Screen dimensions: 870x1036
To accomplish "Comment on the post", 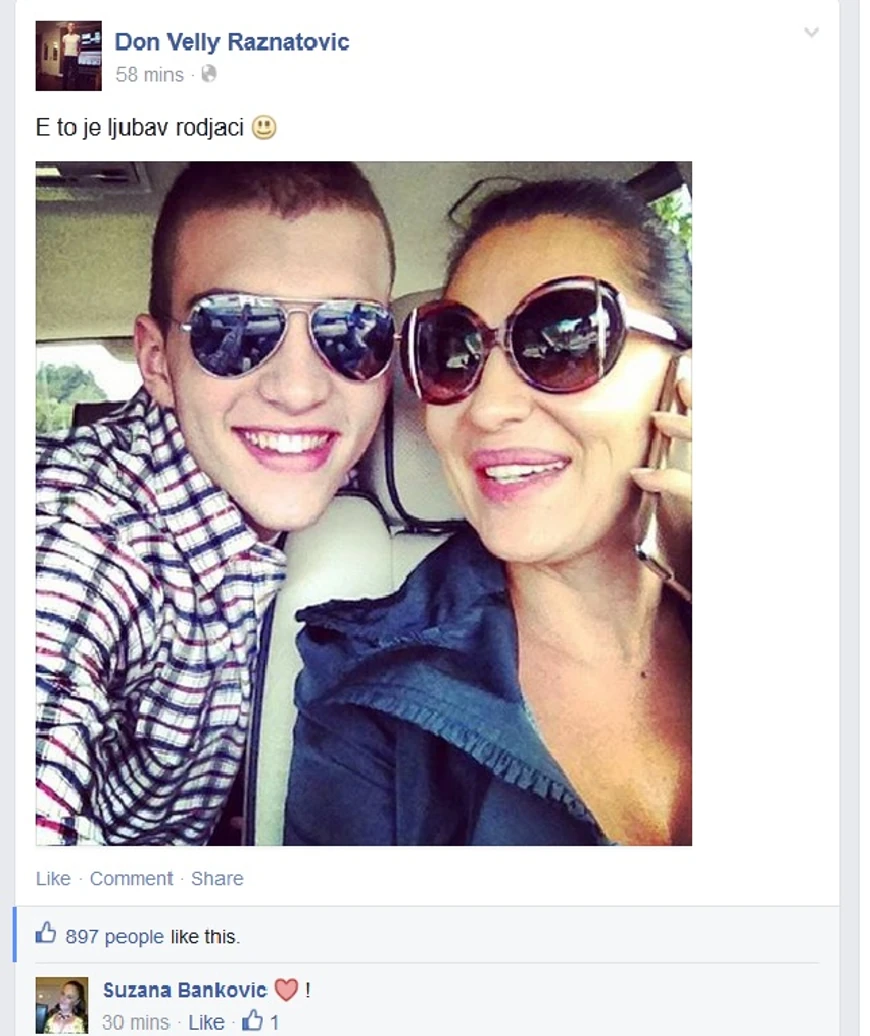I will 131,878.
